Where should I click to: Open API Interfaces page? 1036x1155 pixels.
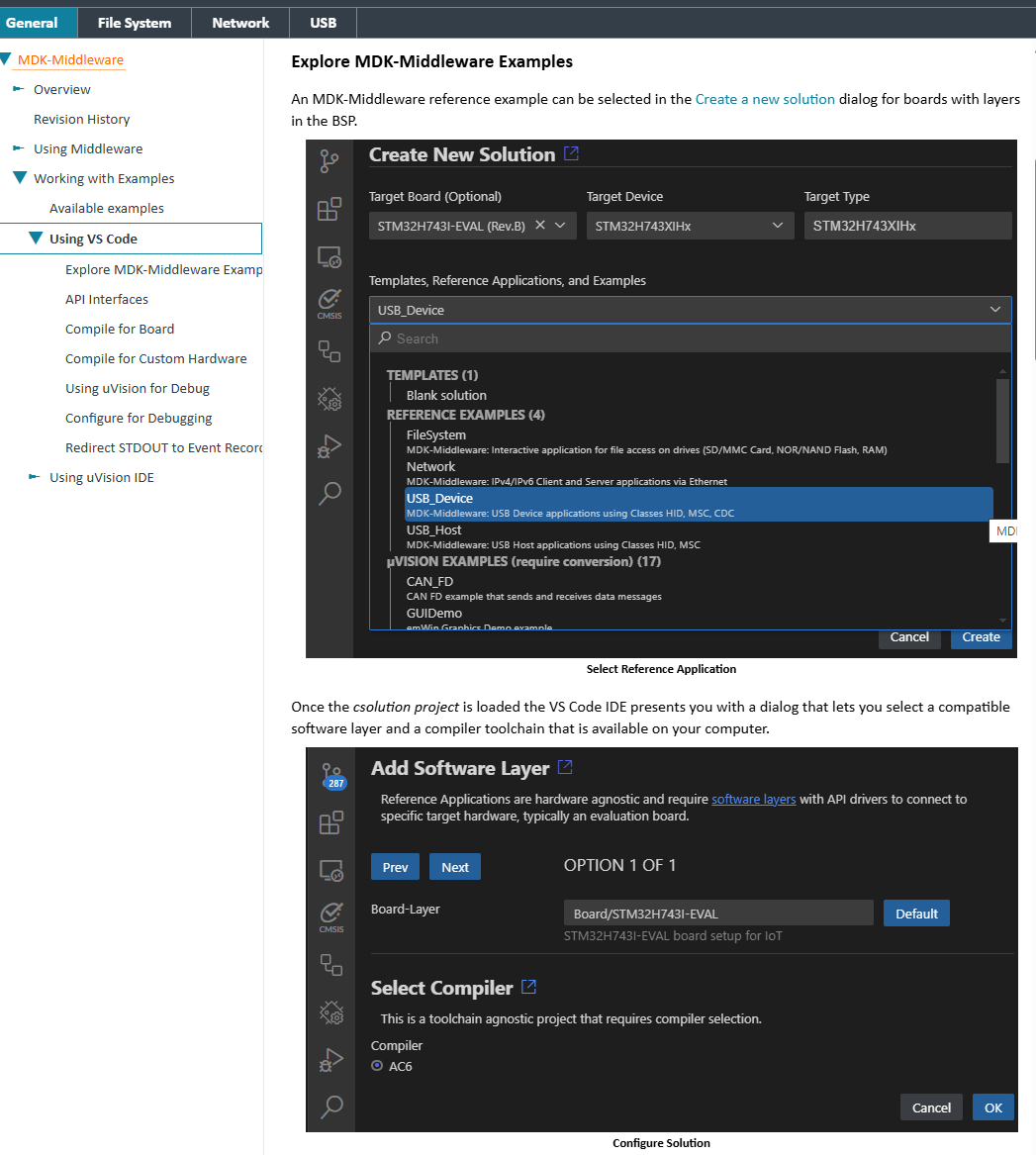(x=107, y=299)
